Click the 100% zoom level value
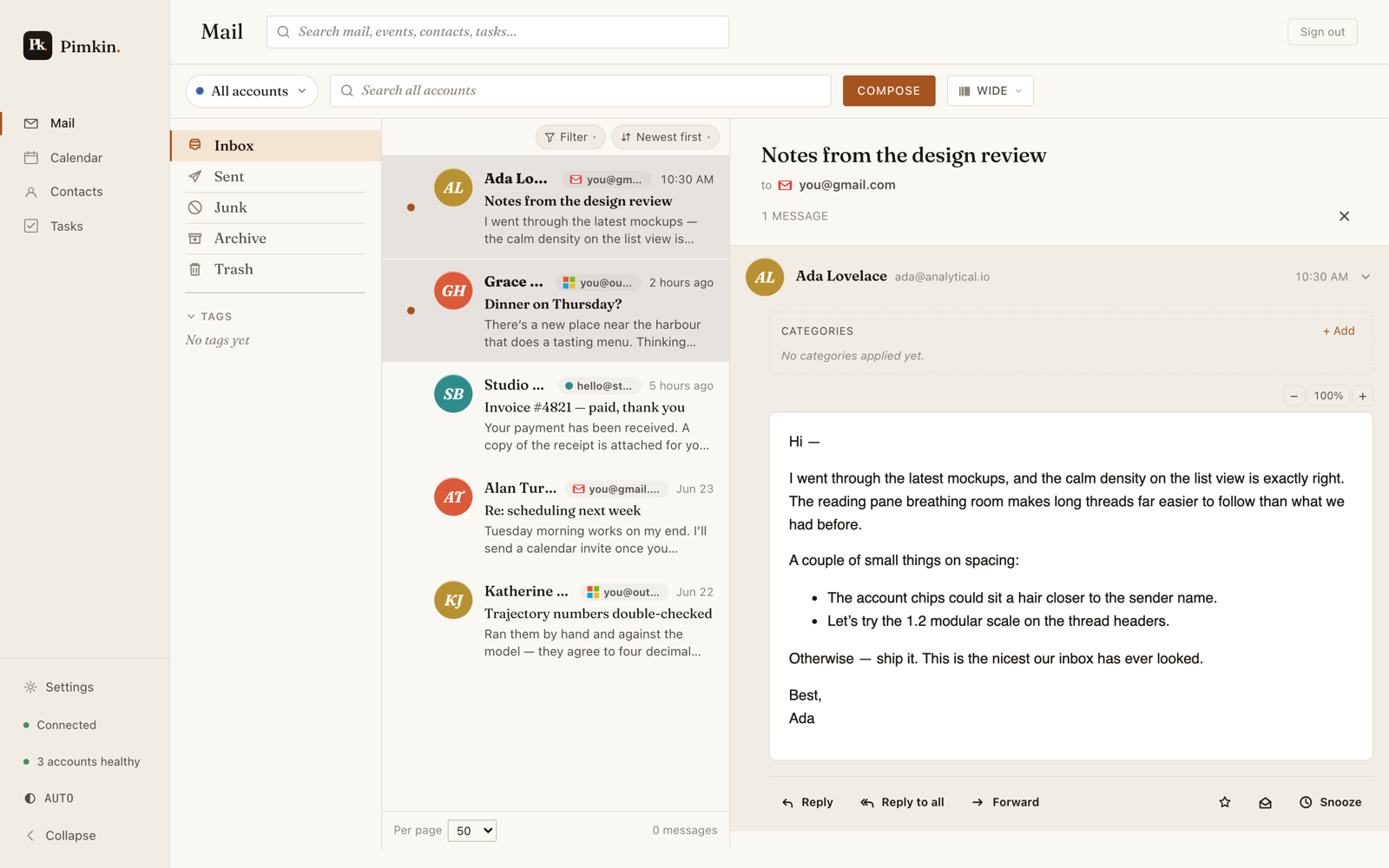The image size is (1389, 868). [1328, 396]
